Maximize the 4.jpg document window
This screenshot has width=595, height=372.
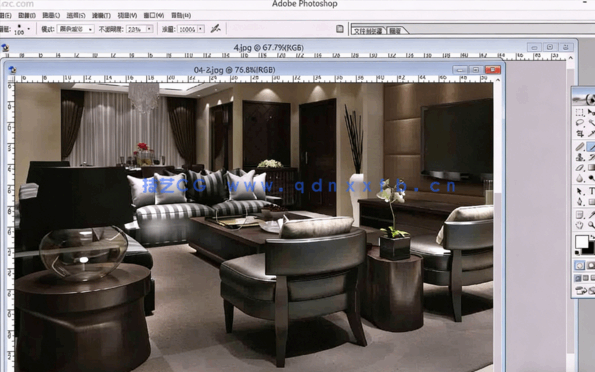coord(550,47)
